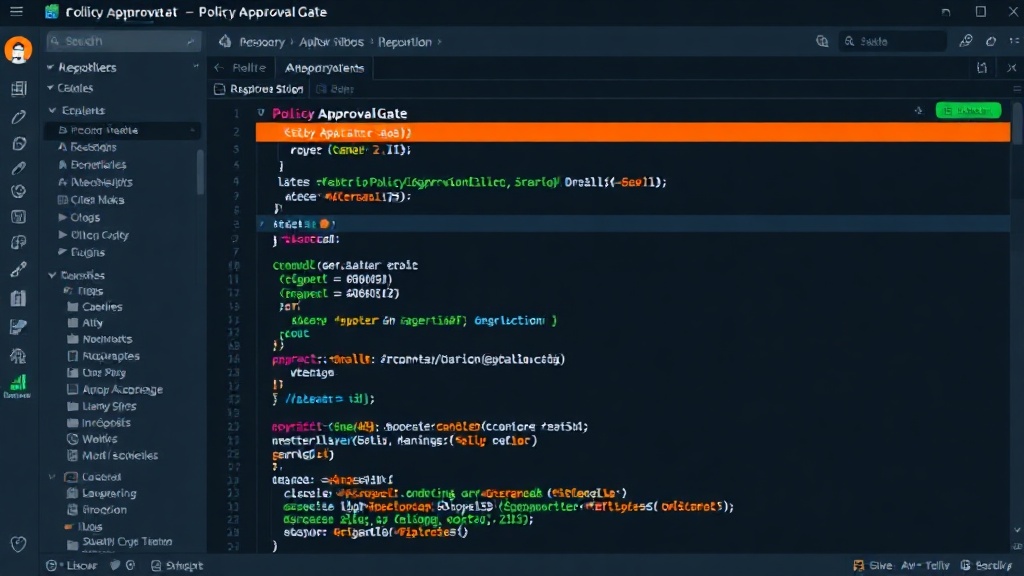Collapse the Cetoles section
This screenshot has width=1024, height=576.
(50, 88)
